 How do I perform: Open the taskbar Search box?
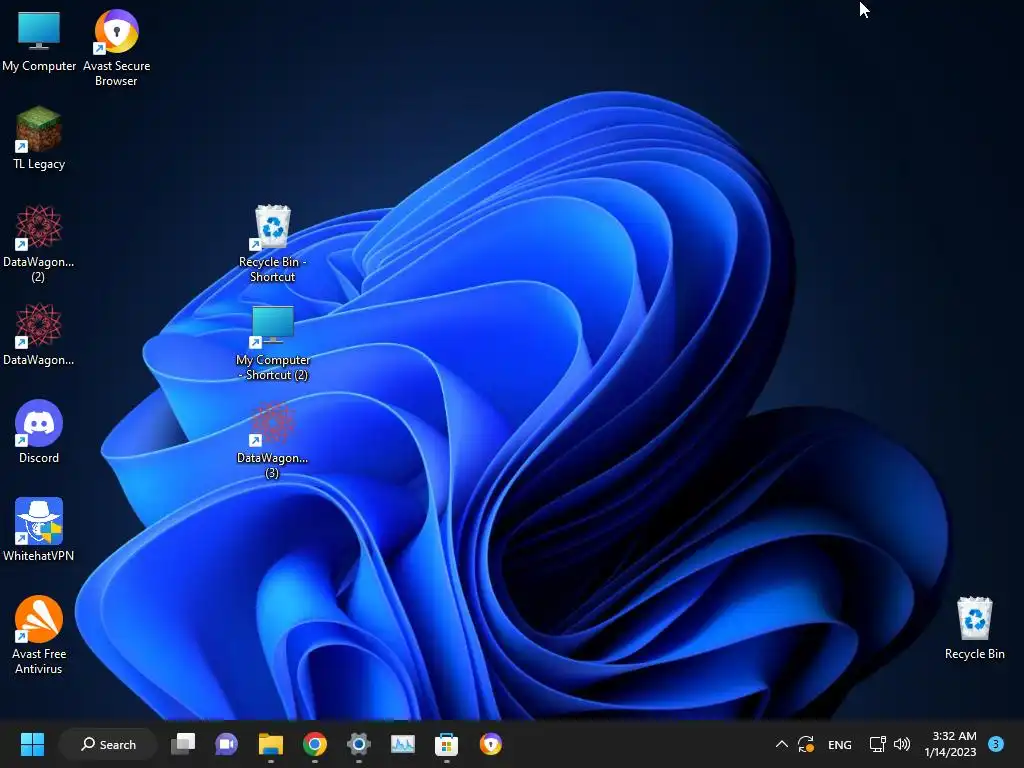[x=108, y=744]
